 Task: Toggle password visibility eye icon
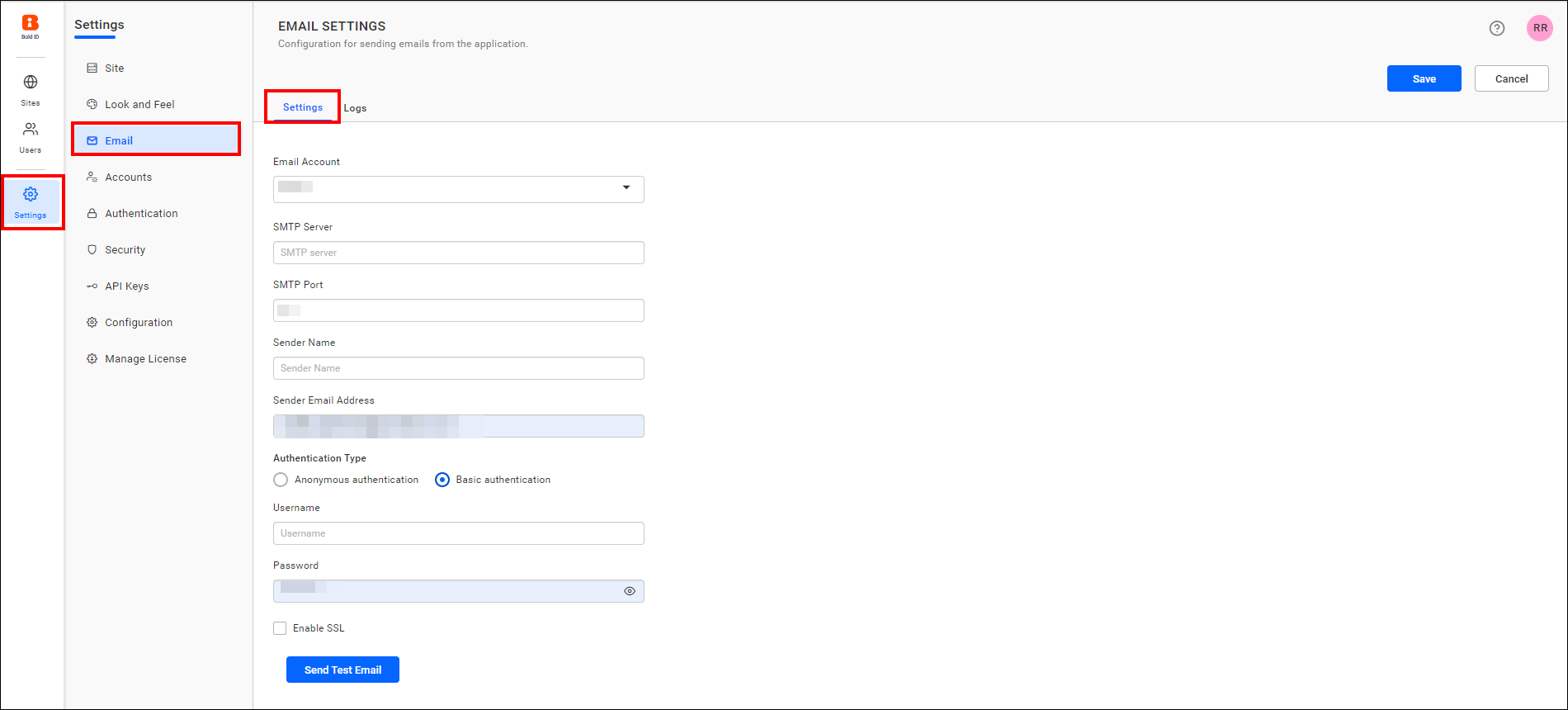[x=630, y=591]
